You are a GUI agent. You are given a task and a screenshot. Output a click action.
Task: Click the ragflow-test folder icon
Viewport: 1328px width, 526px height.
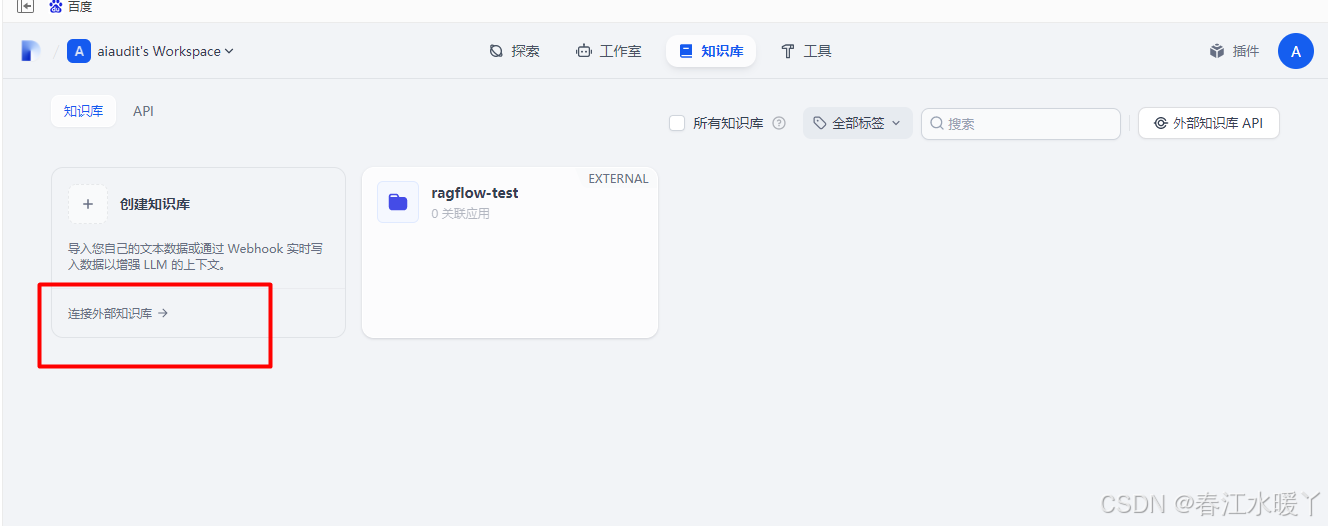tap(398, 202)
